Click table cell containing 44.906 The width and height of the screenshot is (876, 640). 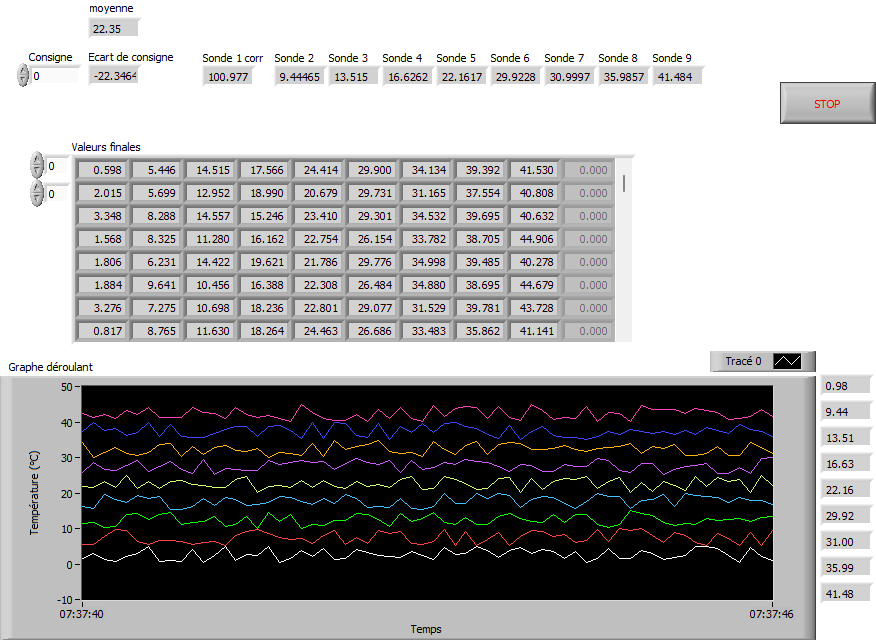pos(535,238)
